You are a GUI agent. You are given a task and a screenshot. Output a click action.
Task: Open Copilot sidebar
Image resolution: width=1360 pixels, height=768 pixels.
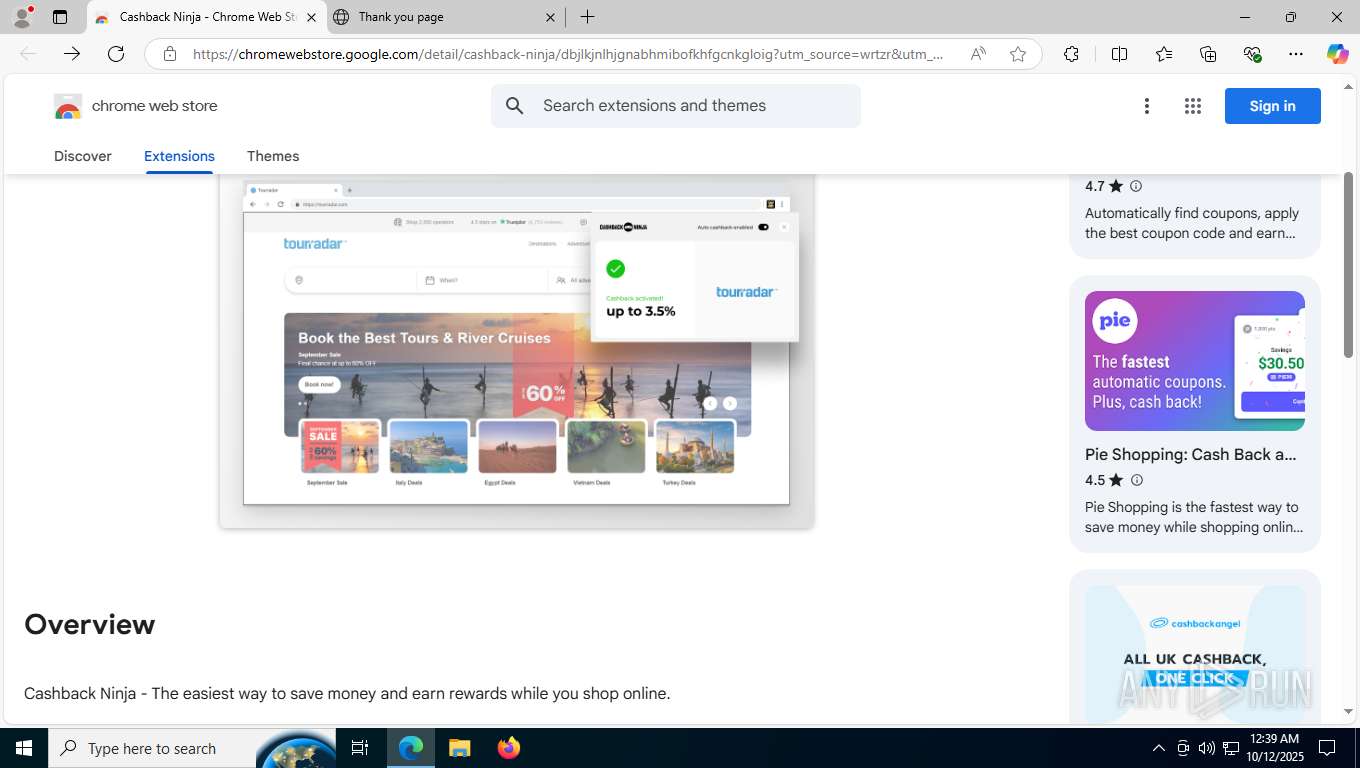[1338, 54]
